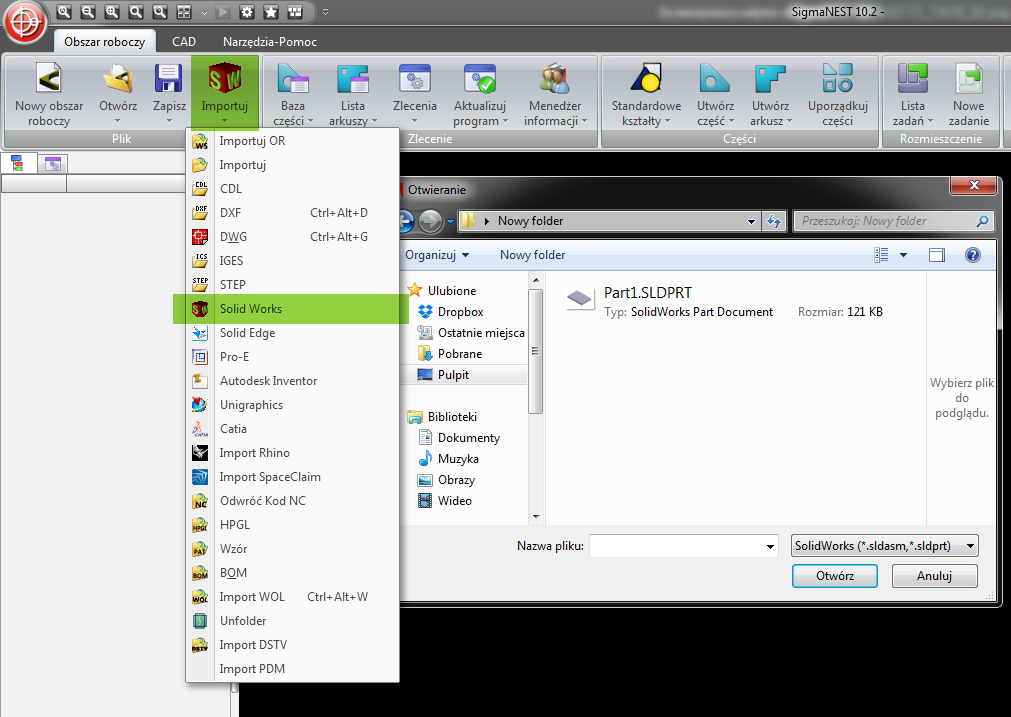Click the Nowy obszar roboczy icon
This screenshot has width=1011, height=717.
[49, 79]
